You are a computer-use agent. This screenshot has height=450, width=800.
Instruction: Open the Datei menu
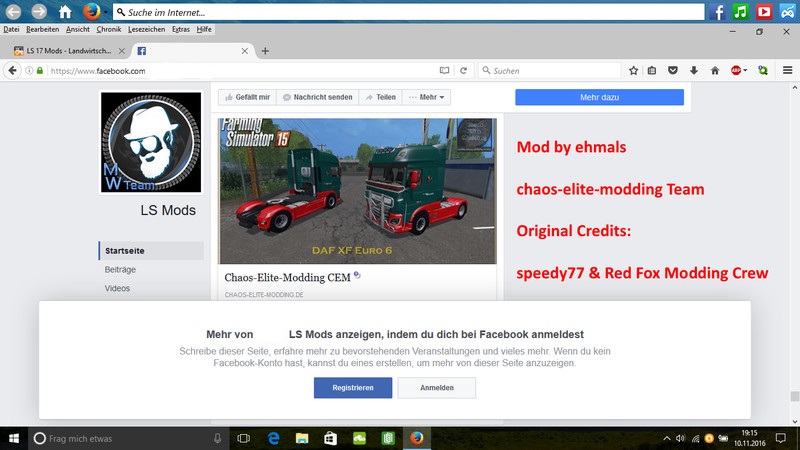click(x=11, y=29)
